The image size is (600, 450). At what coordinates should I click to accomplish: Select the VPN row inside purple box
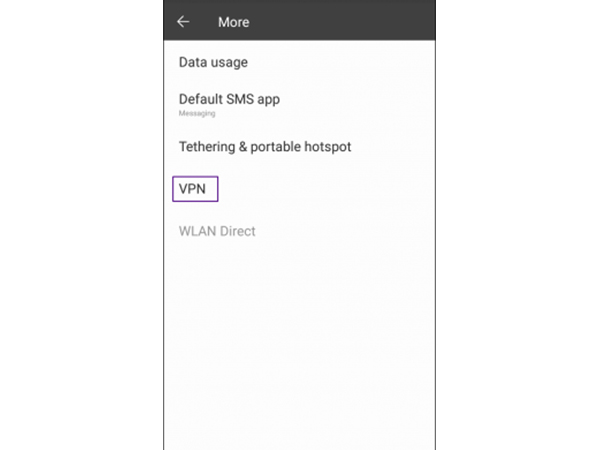[195, 189]
